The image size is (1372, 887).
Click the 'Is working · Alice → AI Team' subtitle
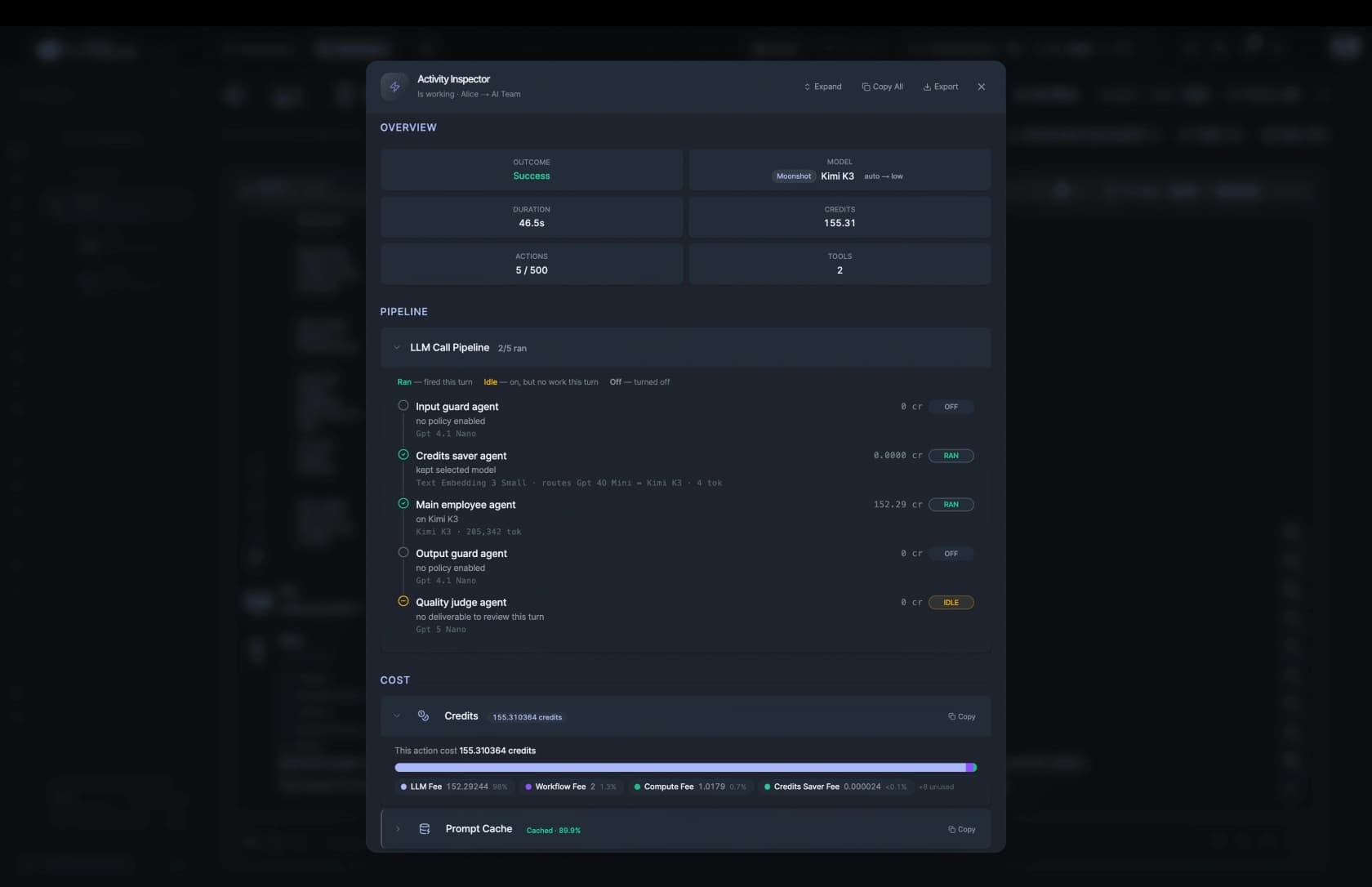click(469, 95)
